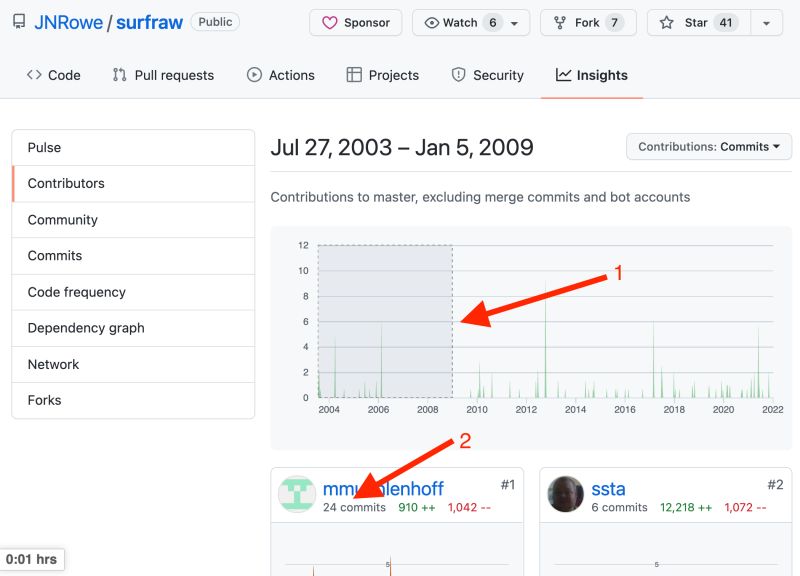This screenshot has height=576, width=800.
Task: Star the surfraw repository
Action: (x=697, y=22)
